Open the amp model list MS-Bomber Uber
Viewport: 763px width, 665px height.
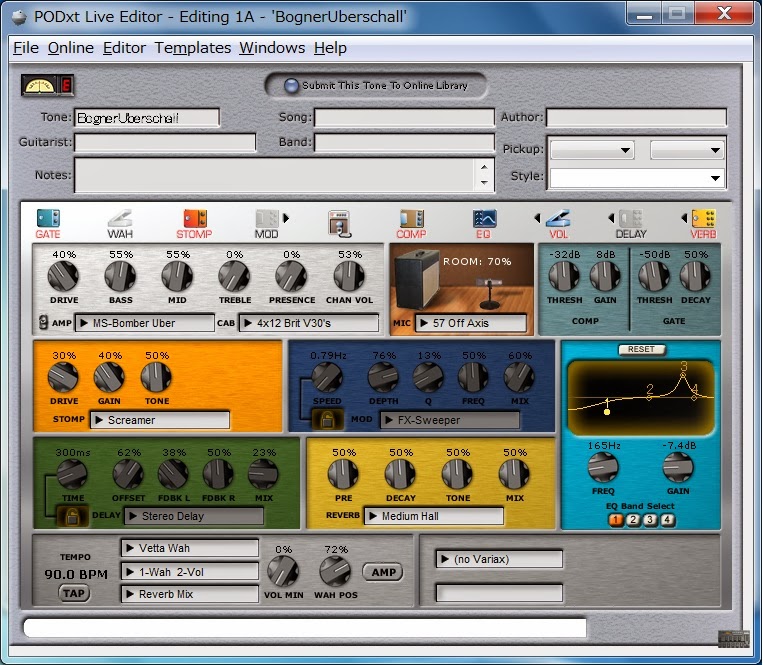coord(145,323)
